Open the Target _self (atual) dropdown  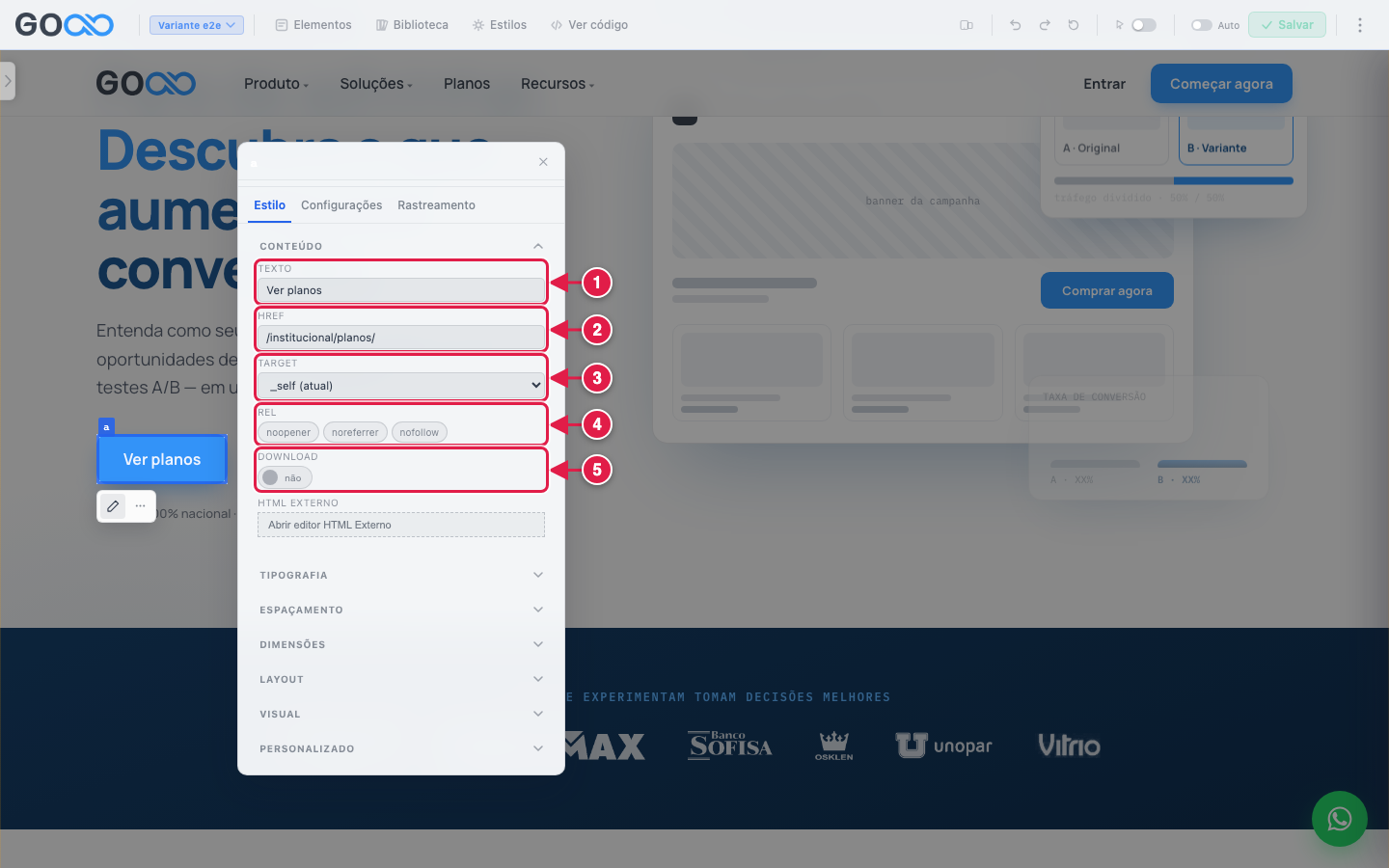coord(401,386)
